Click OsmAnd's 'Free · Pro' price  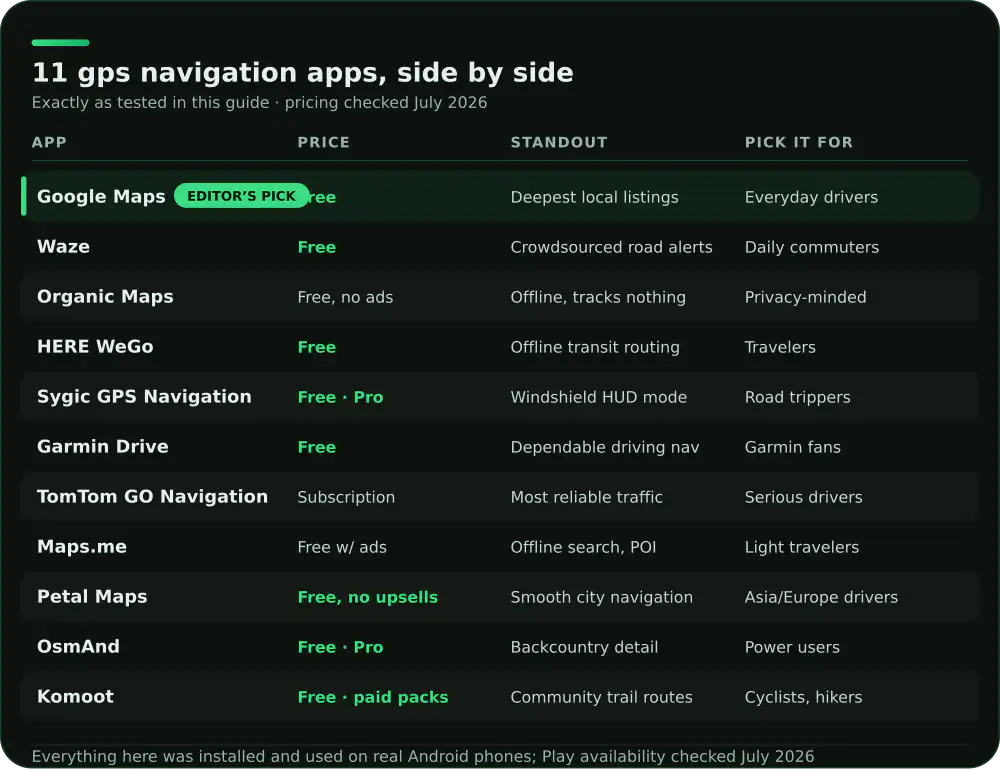340,647
